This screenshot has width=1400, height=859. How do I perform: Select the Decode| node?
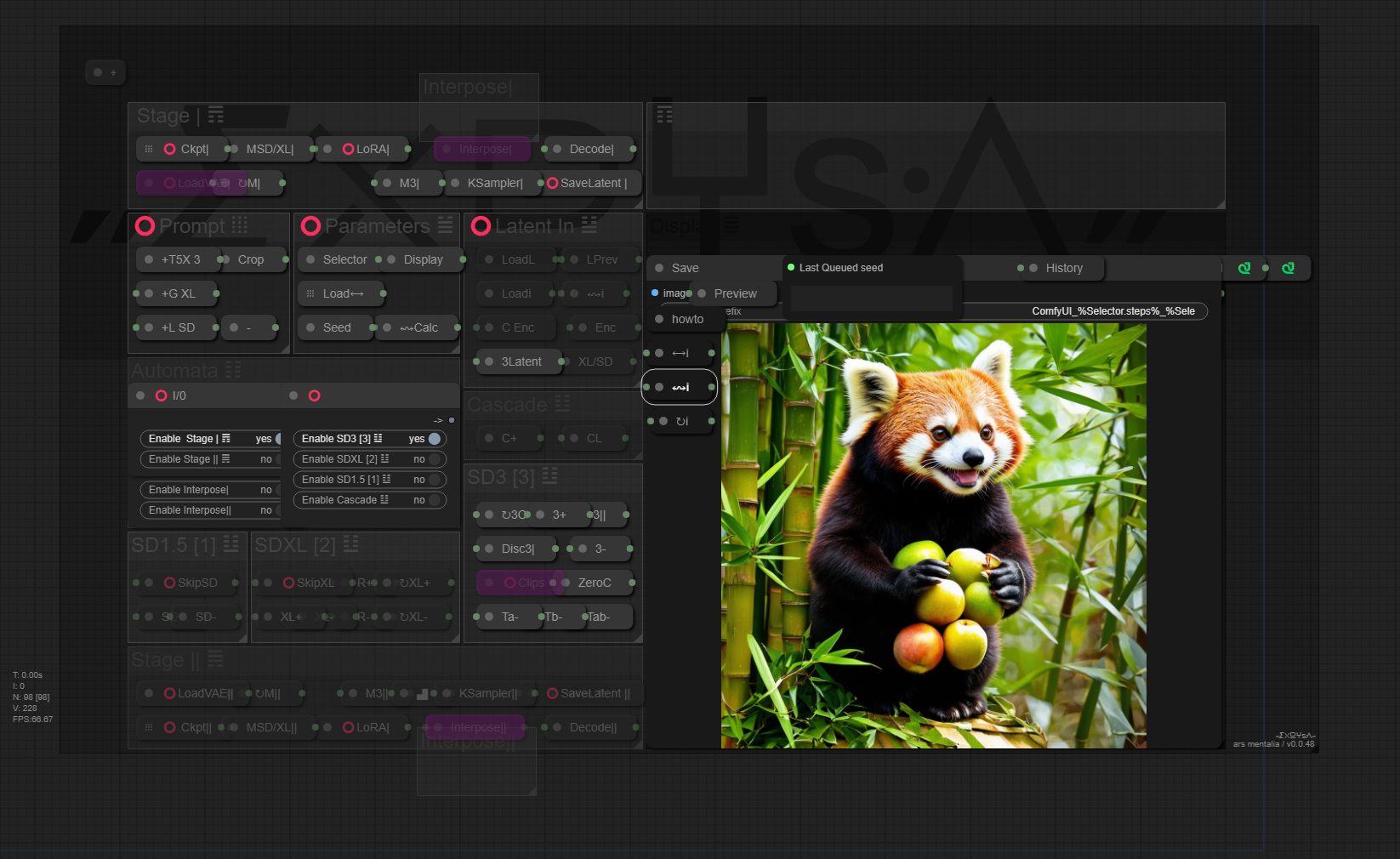[591, 149]
